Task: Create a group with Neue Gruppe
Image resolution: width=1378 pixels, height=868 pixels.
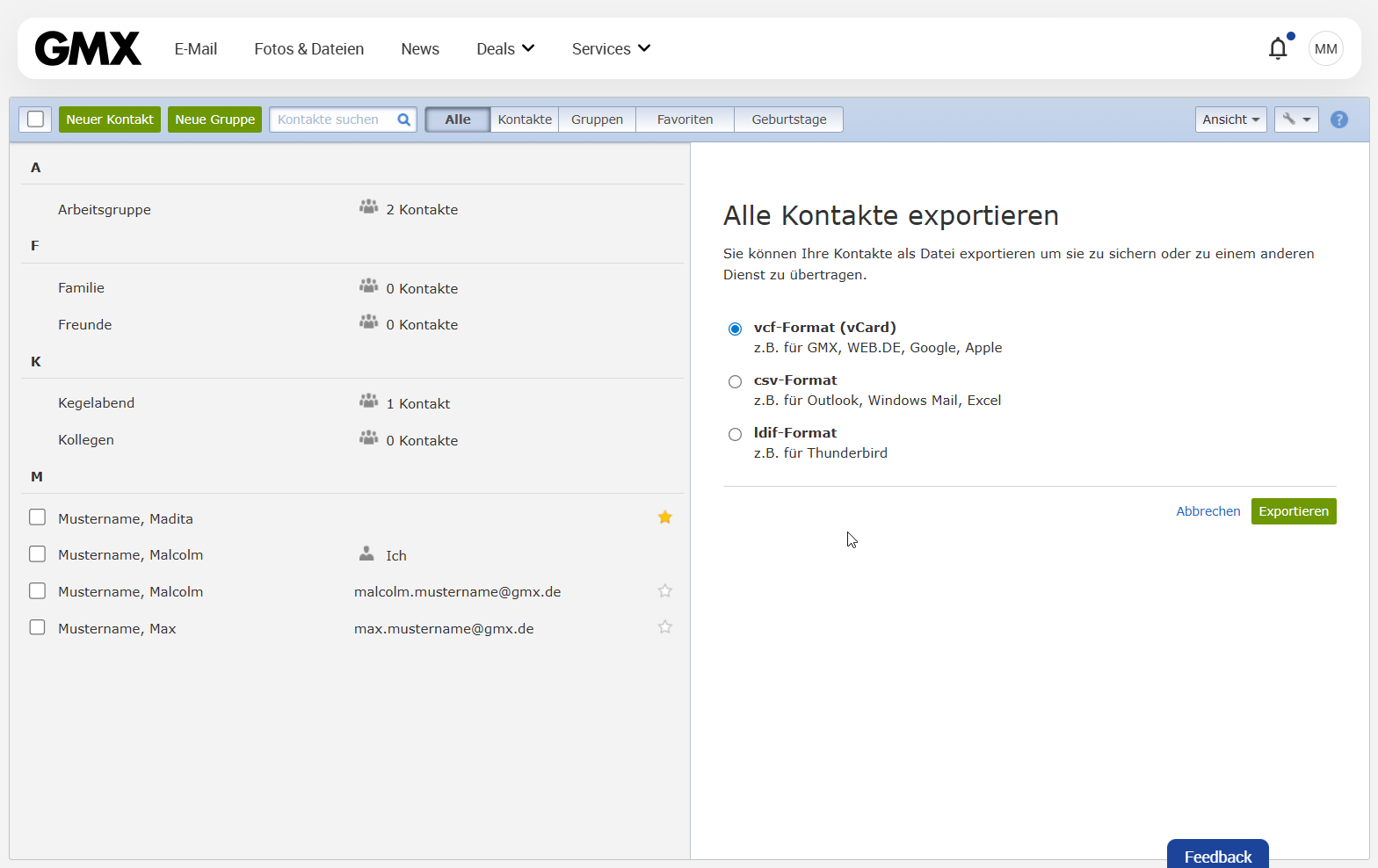Action: coord(214,119)
